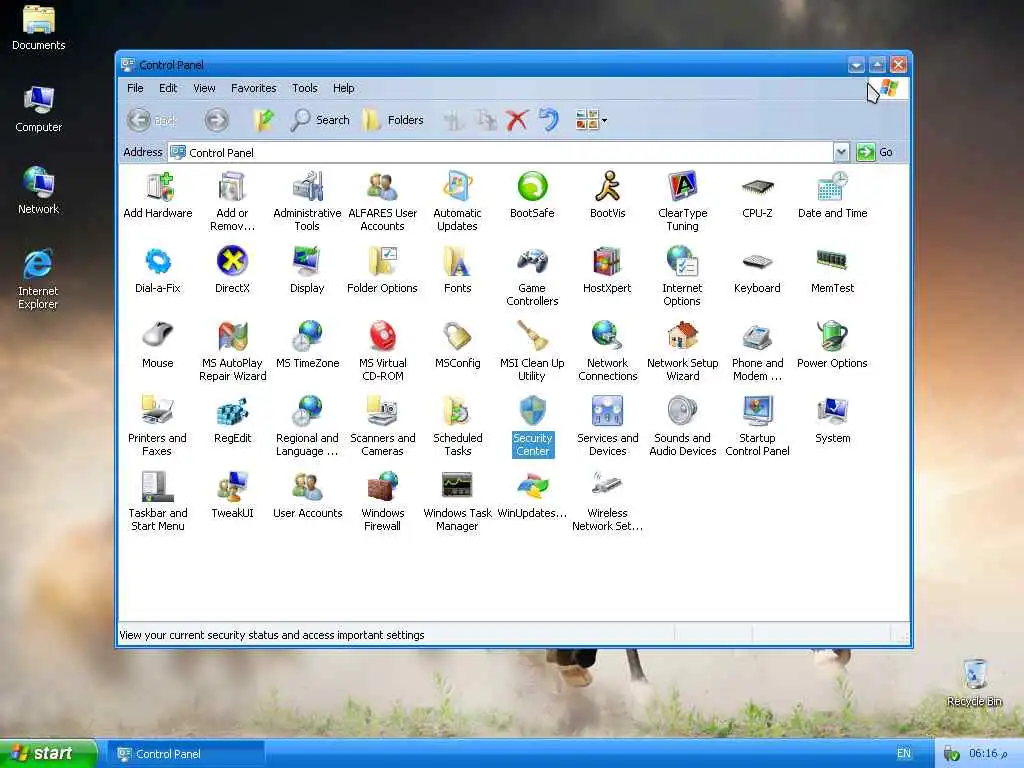The height and width of the screenshot is (768, 1024).
Task: Open the File menu
Action: pyautogui.click(x=135, y=88)
